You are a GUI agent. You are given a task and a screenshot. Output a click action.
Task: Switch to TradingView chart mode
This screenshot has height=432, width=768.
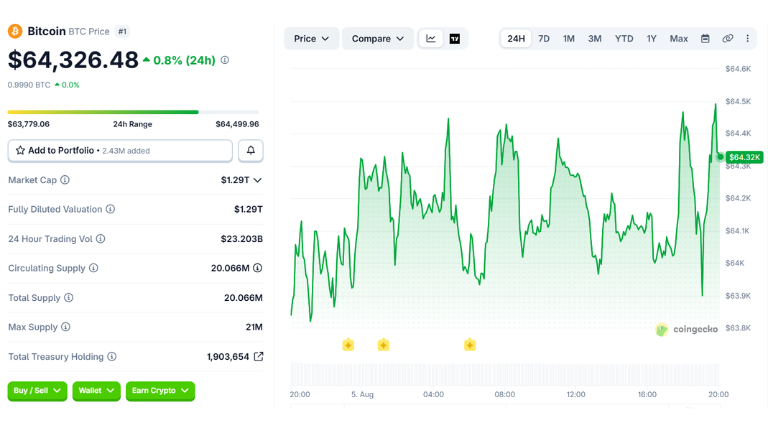click(455, 39)
